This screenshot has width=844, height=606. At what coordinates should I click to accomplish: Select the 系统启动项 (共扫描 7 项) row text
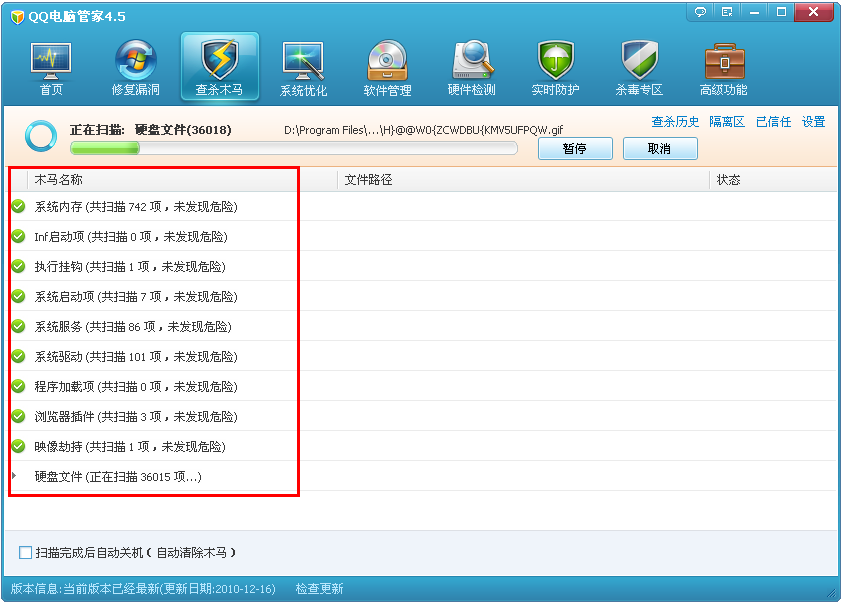coord(136,297)
